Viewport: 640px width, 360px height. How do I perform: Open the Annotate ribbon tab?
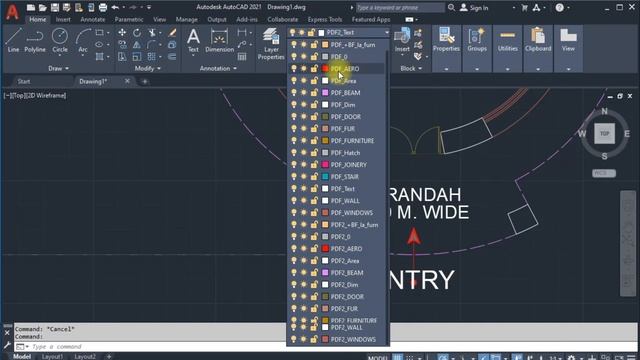point(93,19)
